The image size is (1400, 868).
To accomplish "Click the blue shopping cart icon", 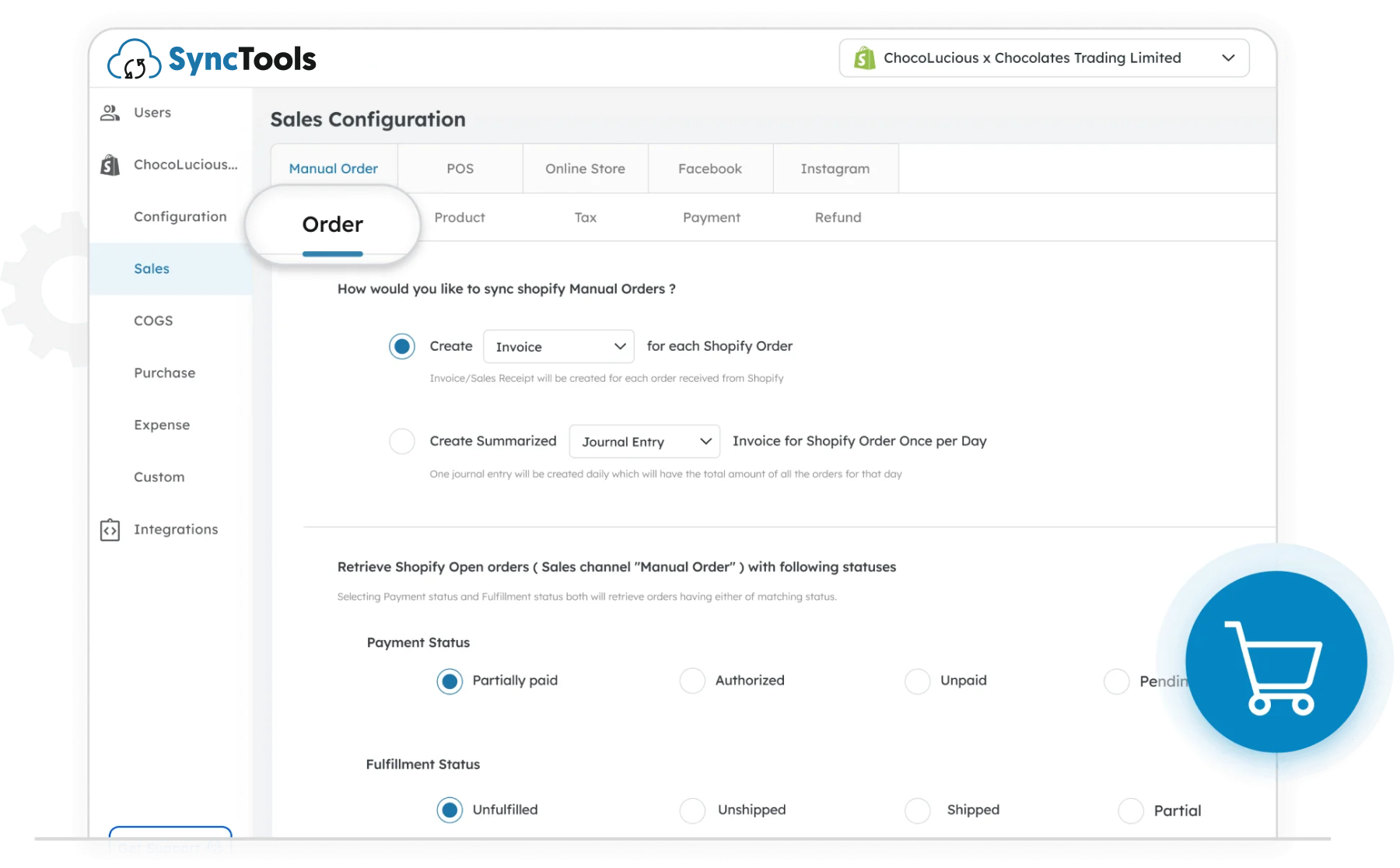I will click(1274, 662).
